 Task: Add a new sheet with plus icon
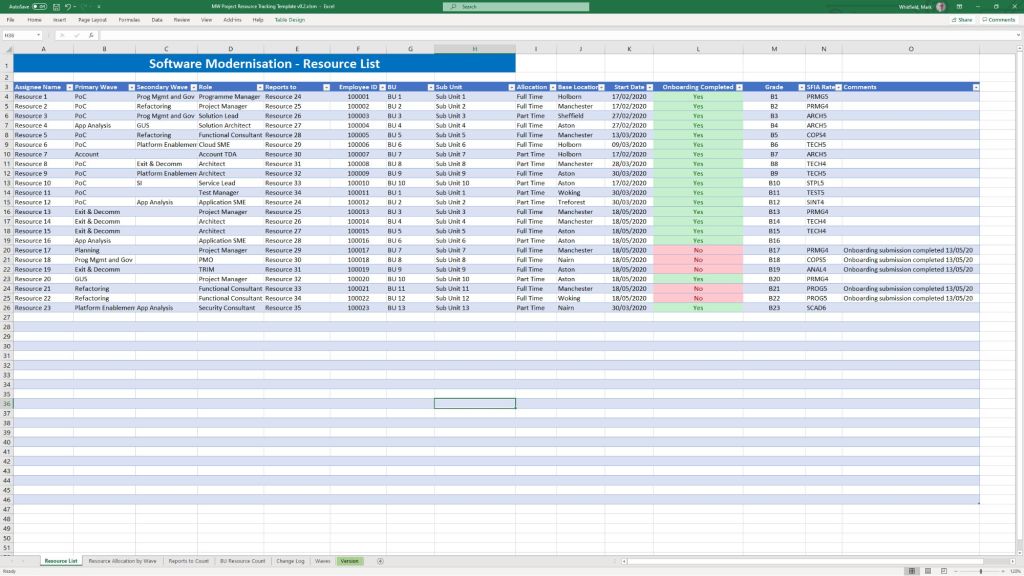click(x=380, y=561)
